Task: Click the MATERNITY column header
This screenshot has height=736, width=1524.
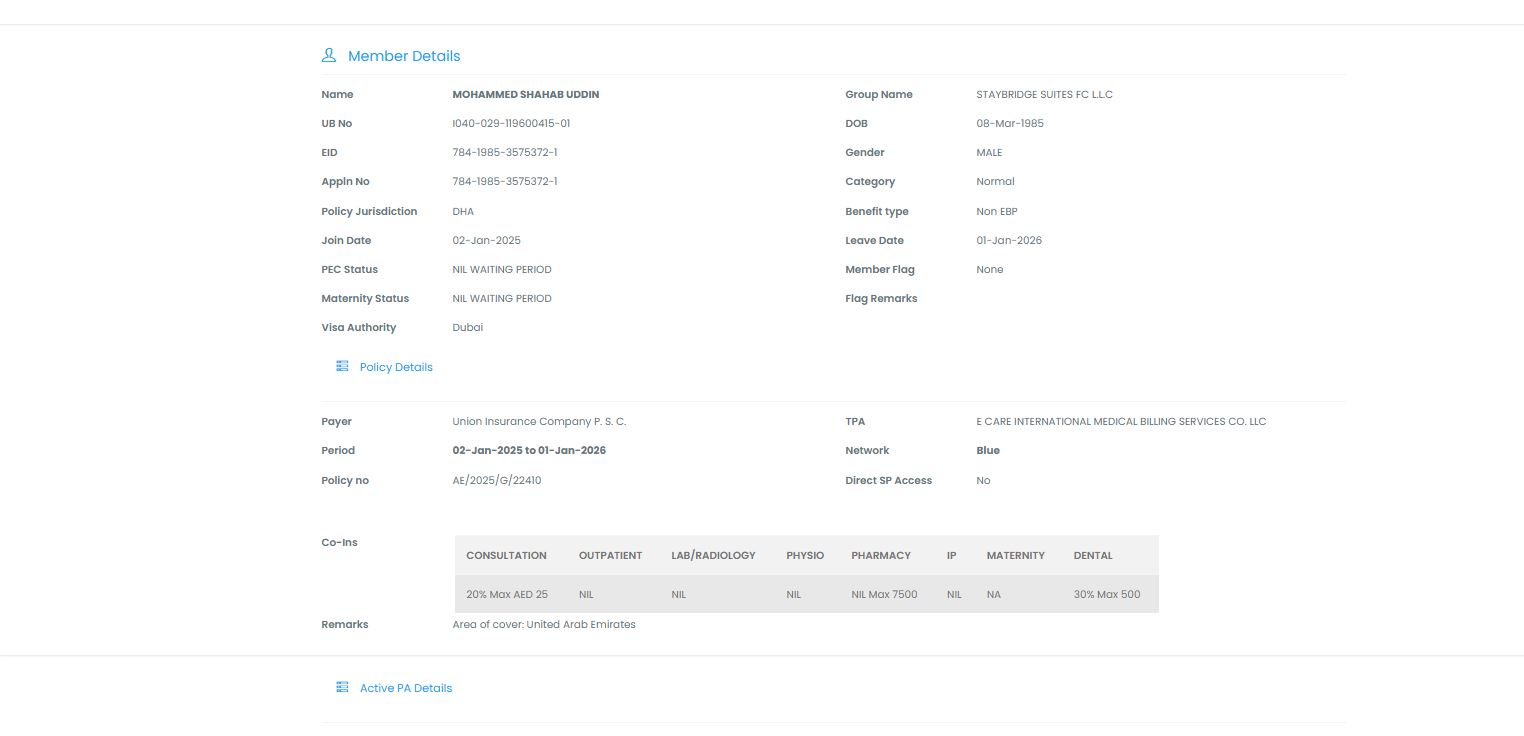Action: point(1015,555)
